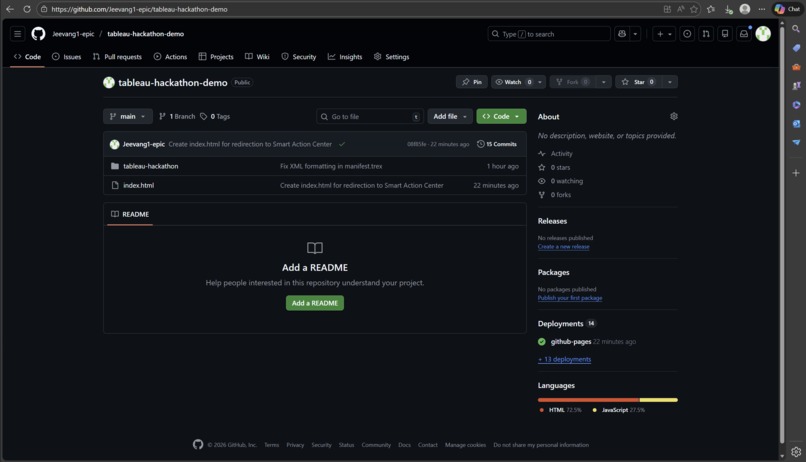This screenshot has width=806, height=462.
Task: Open the tableau-hackathon folder
Action: click(151, 166)
